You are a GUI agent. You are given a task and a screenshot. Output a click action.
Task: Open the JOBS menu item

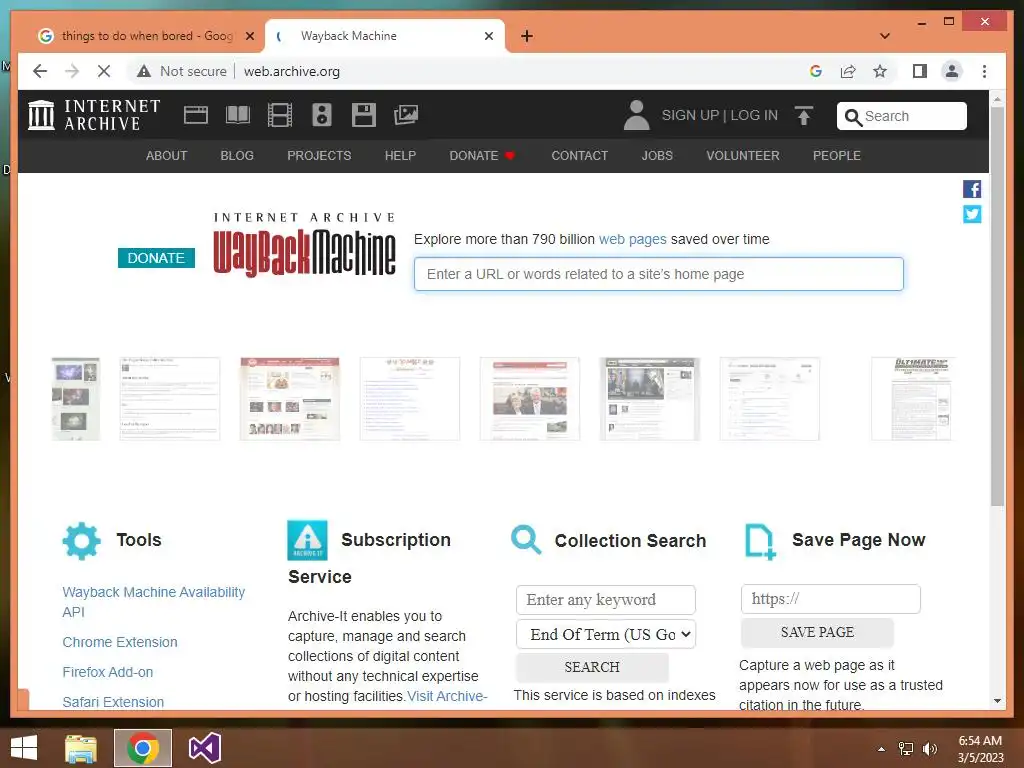657,156
